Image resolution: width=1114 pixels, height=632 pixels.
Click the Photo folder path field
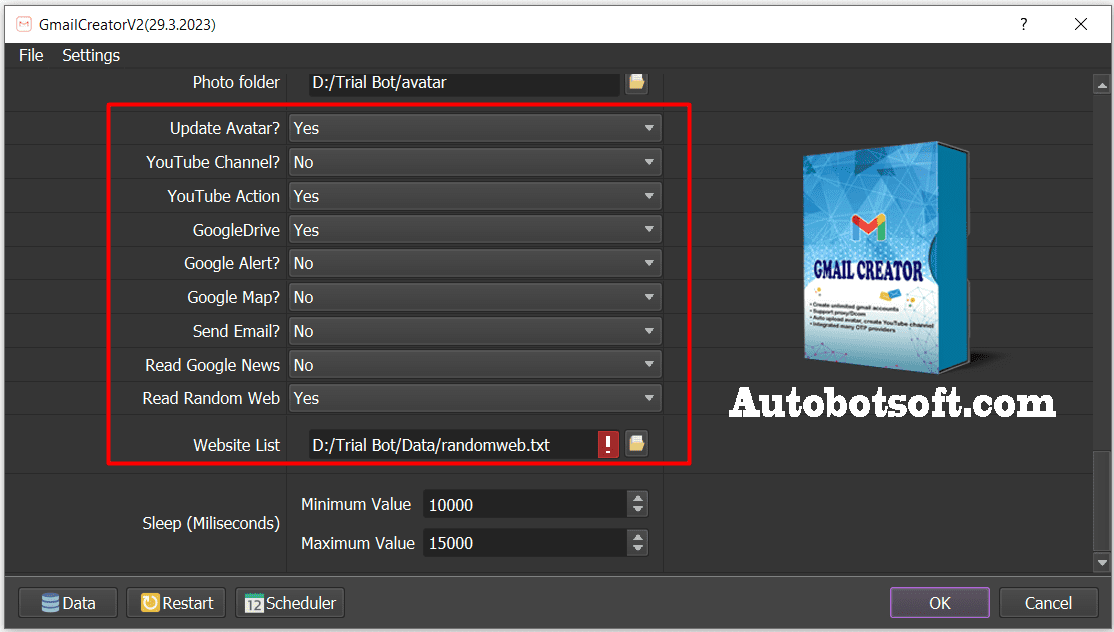pos(464,82)
